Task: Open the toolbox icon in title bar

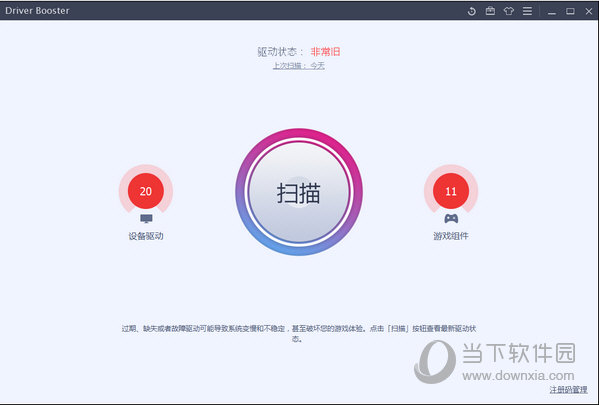Action: pos(490,11)
